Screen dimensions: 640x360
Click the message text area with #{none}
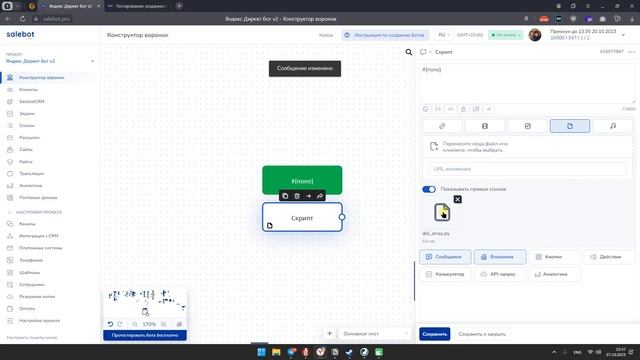click(527, 84)
